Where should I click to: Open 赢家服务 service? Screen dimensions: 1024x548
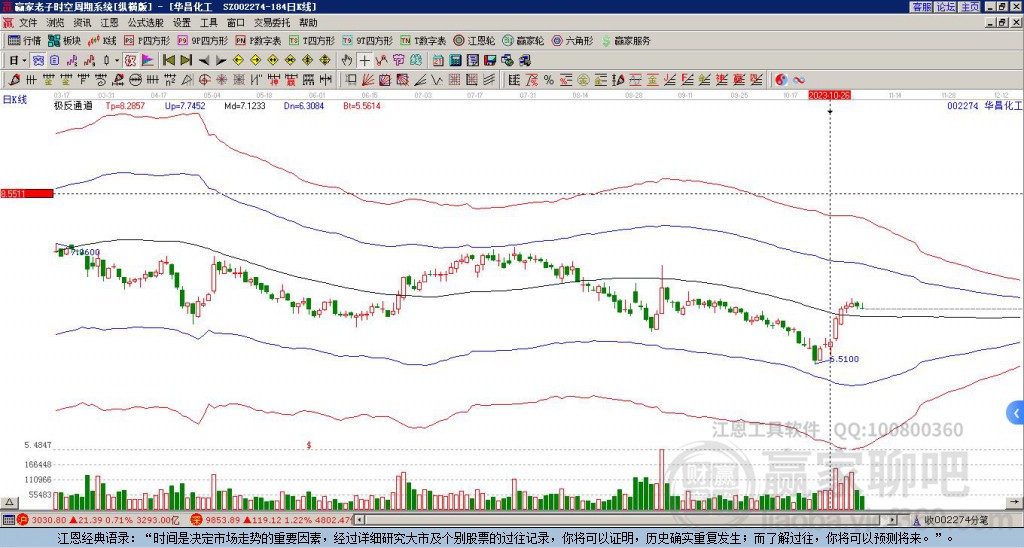click(x=626, y=40)
